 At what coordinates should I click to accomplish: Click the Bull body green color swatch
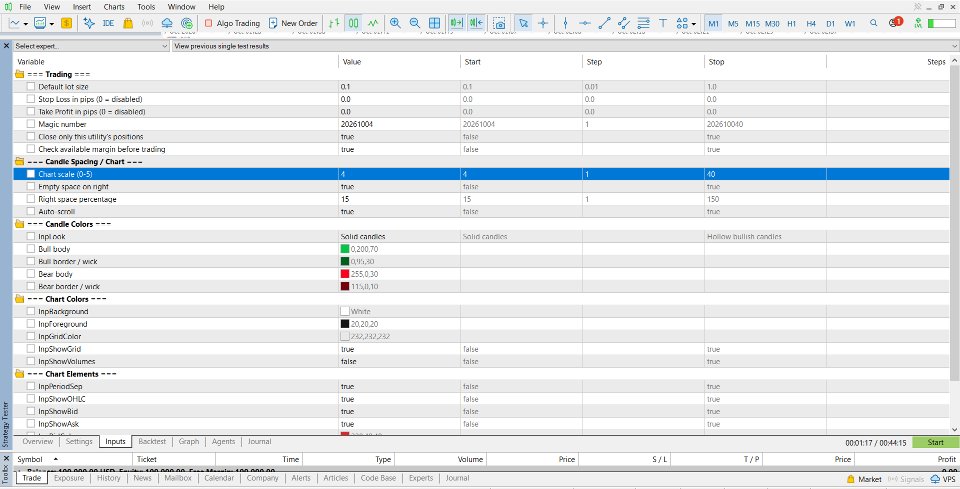coord(345,249)
